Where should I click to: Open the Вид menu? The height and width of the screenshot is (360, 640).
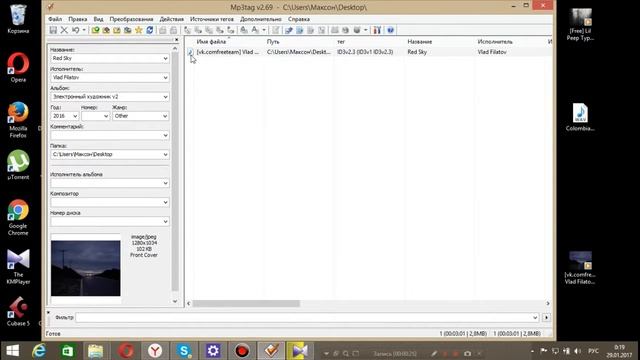point(98,19)
